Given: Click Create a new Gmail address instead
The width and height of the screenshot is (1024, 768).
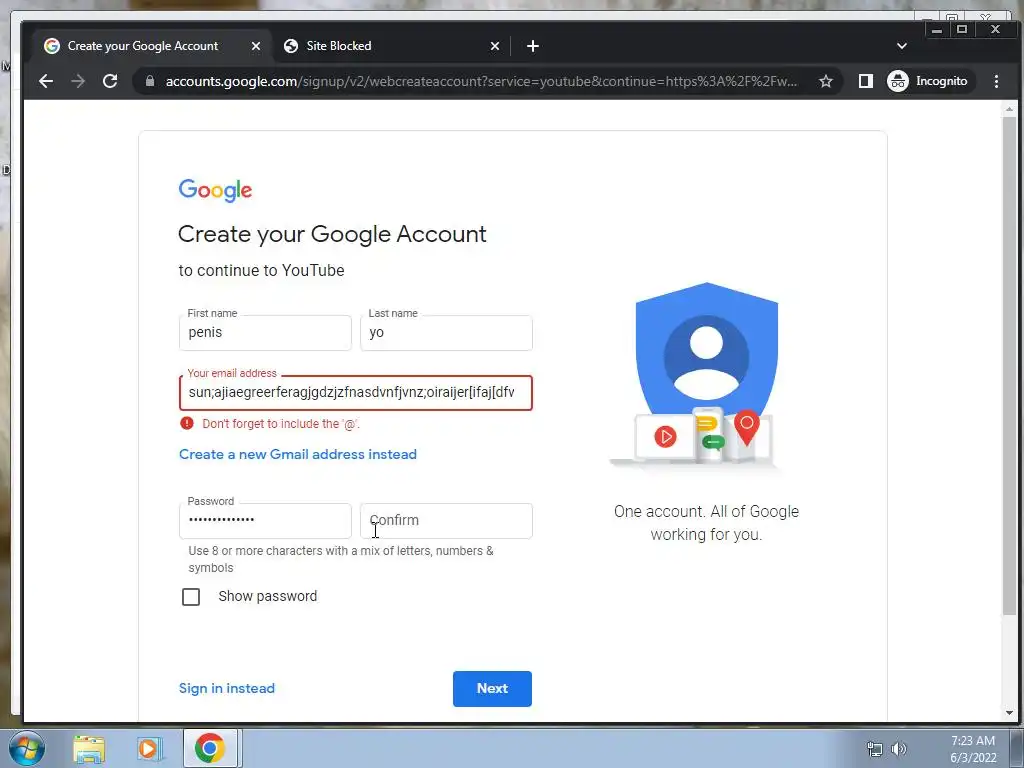Looking at the screenshot, I should (298, 455).
